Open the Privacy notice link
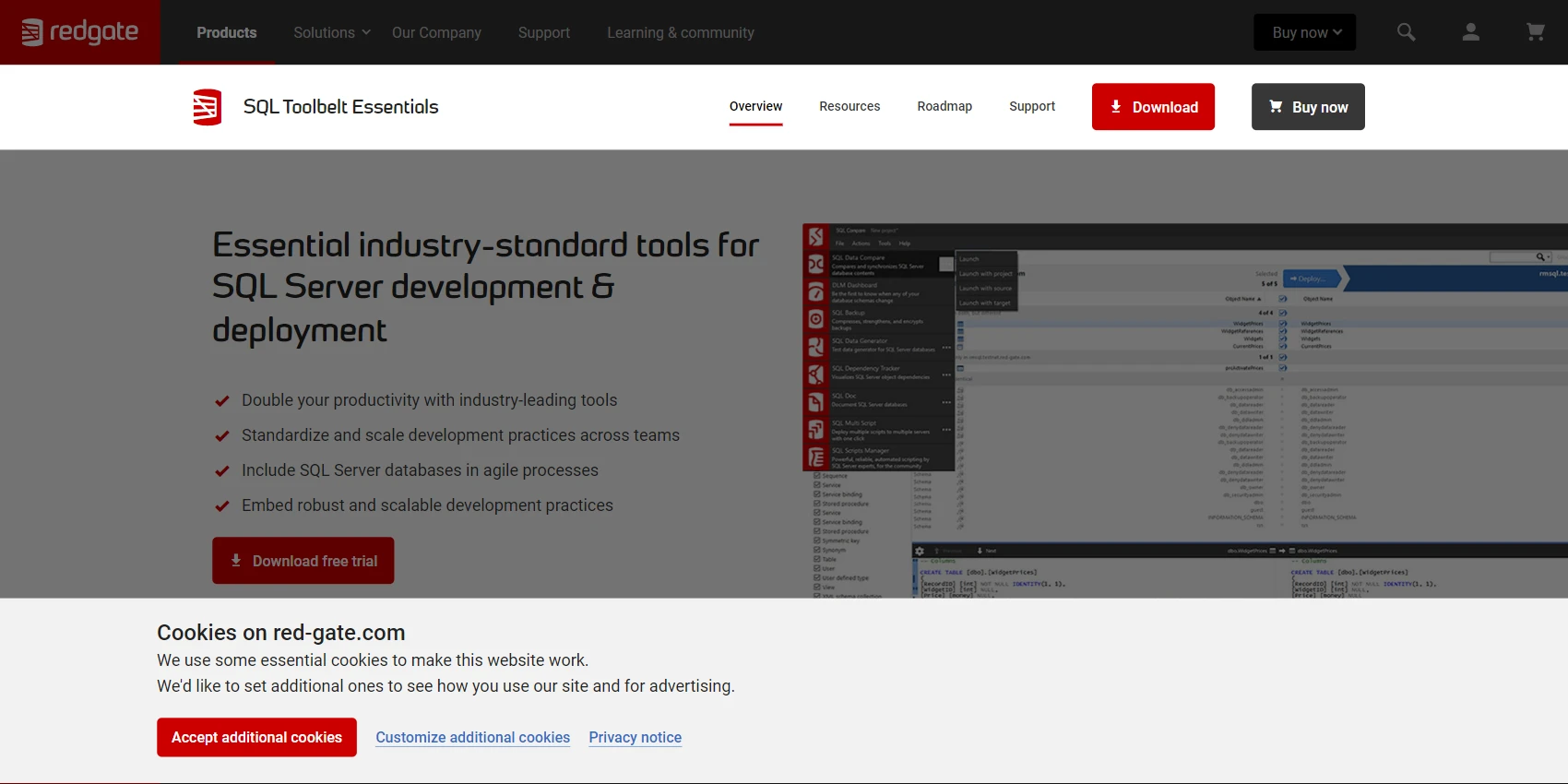 (636, 738)
